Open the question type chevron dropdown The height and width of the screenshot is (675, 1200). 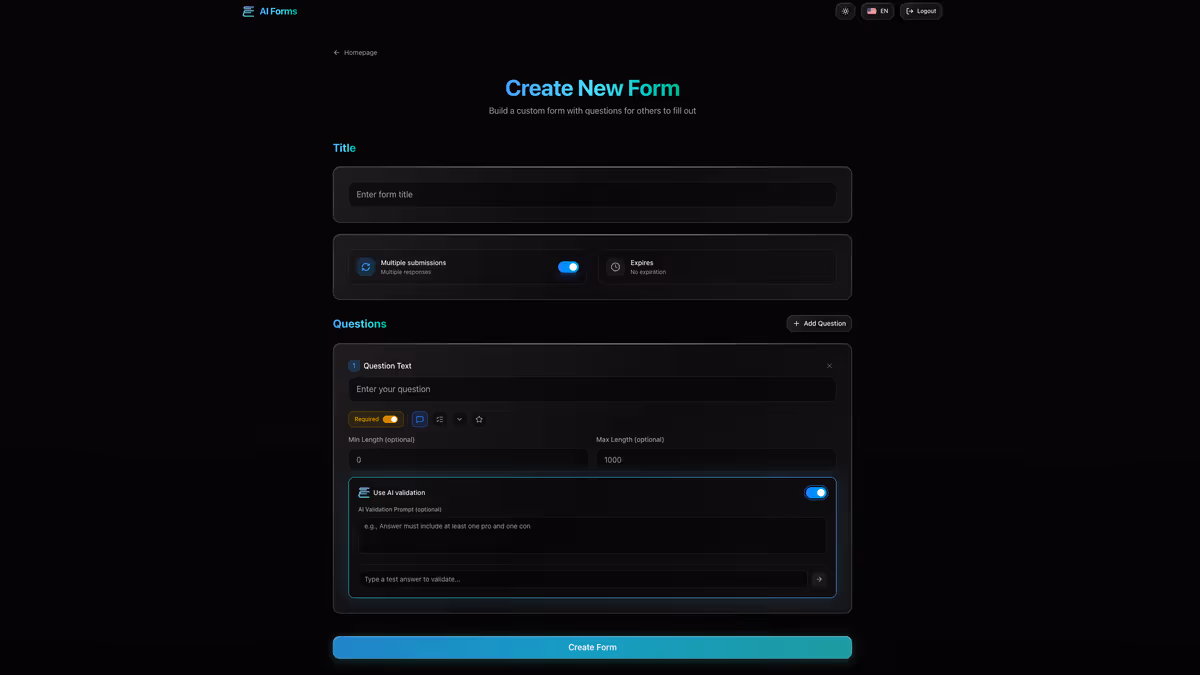[x=459, y=419]
